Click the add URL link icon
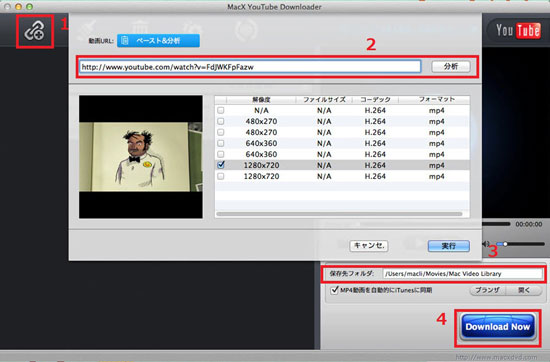The width and height of the screenshot is (550, 362). (34, 31)
